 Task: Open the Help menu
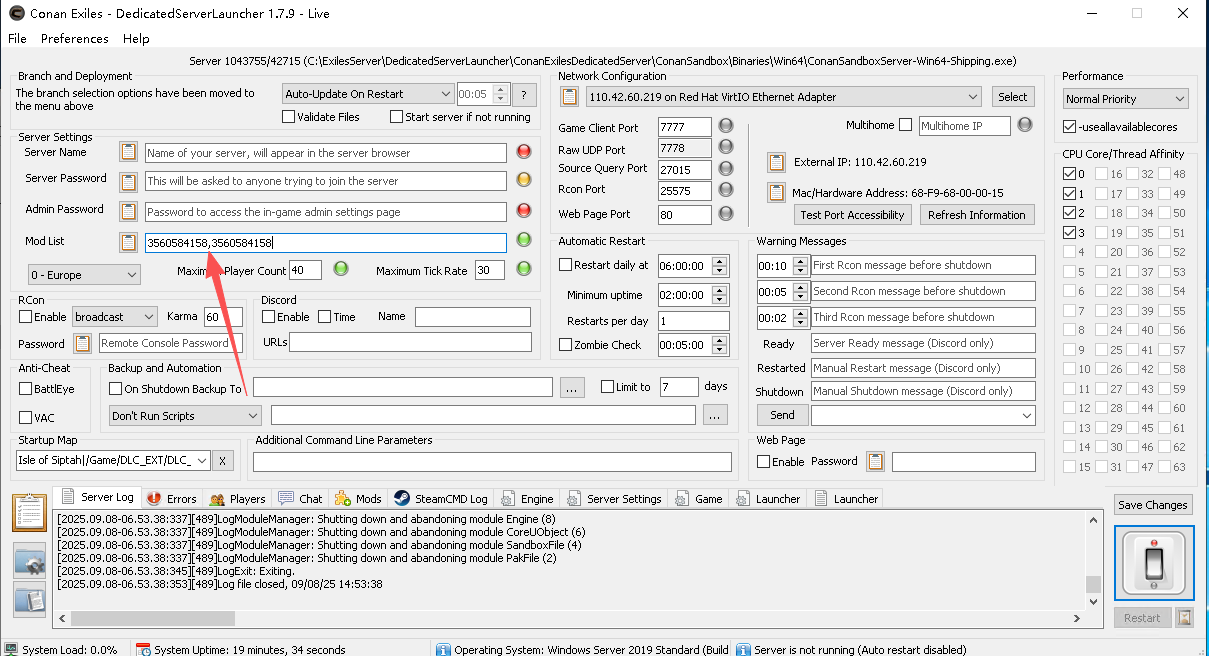click(136, 39)
